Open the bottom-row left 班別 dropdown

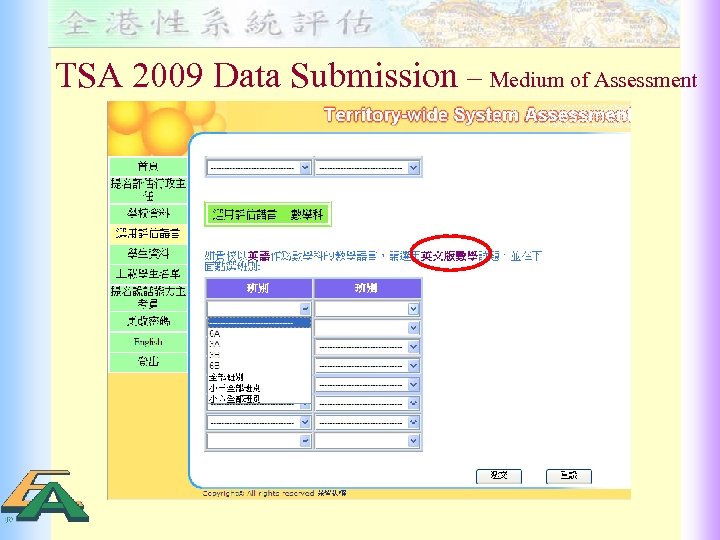pos(259,441)
